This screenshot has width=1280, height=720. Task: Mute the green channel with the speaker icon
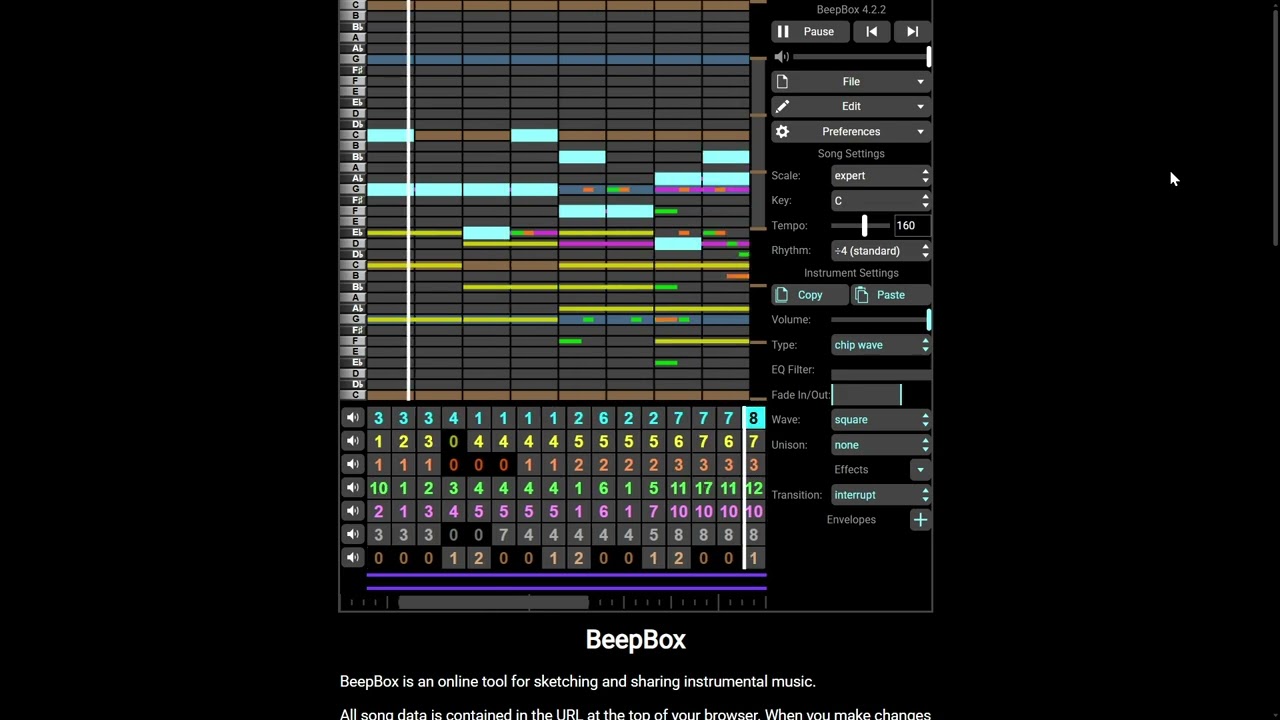pyautogui.click(x=352, y=488)
